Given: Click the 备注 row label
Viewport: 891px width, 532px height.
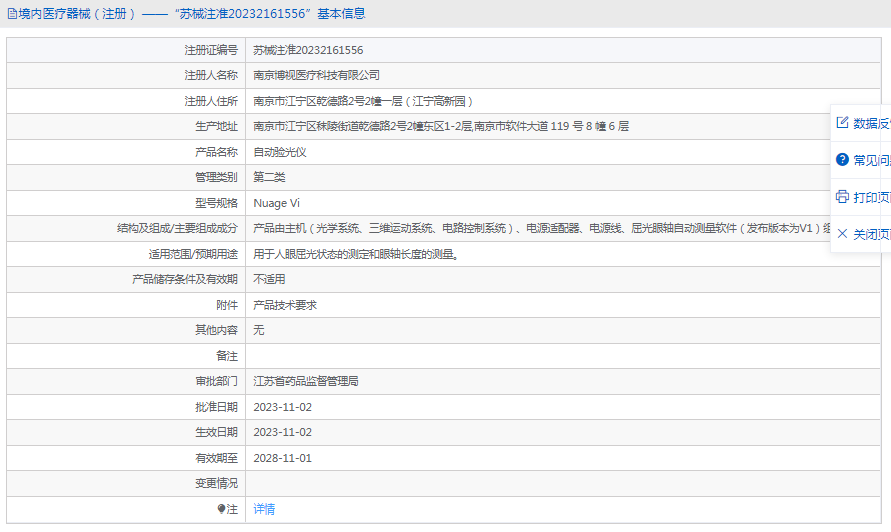Looking at the screenshot, I should pos(227,356).
